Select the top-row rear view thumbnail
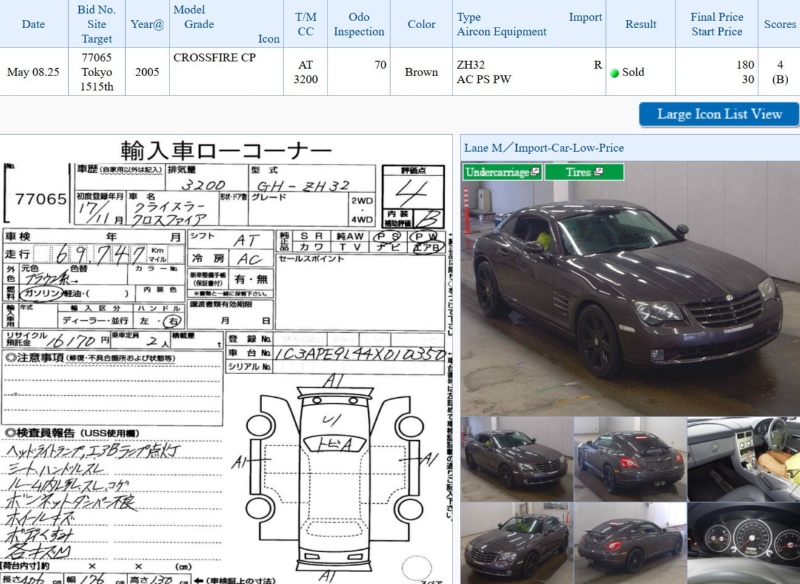This screenshot has width=800, height=584. click(x=629, y=459)
